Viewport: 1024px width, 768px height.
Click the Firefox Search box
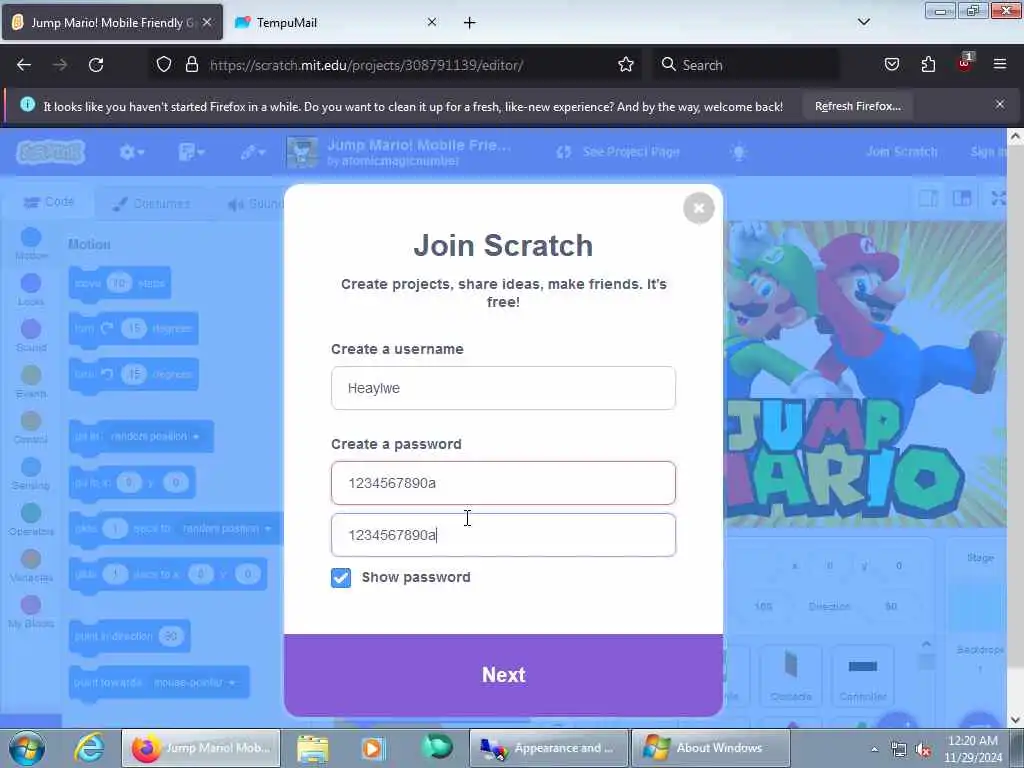(x=746, y=65)
